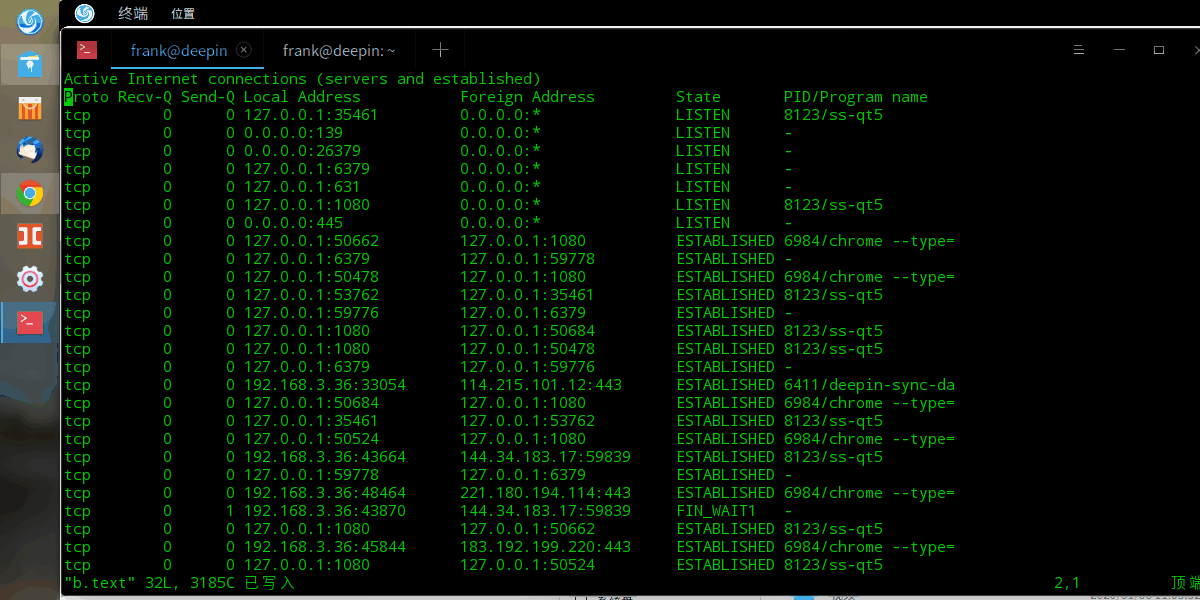Viewport: 1200px width, 600px height.
Task: Add a new terminal tab with plus
Action: 440,50
